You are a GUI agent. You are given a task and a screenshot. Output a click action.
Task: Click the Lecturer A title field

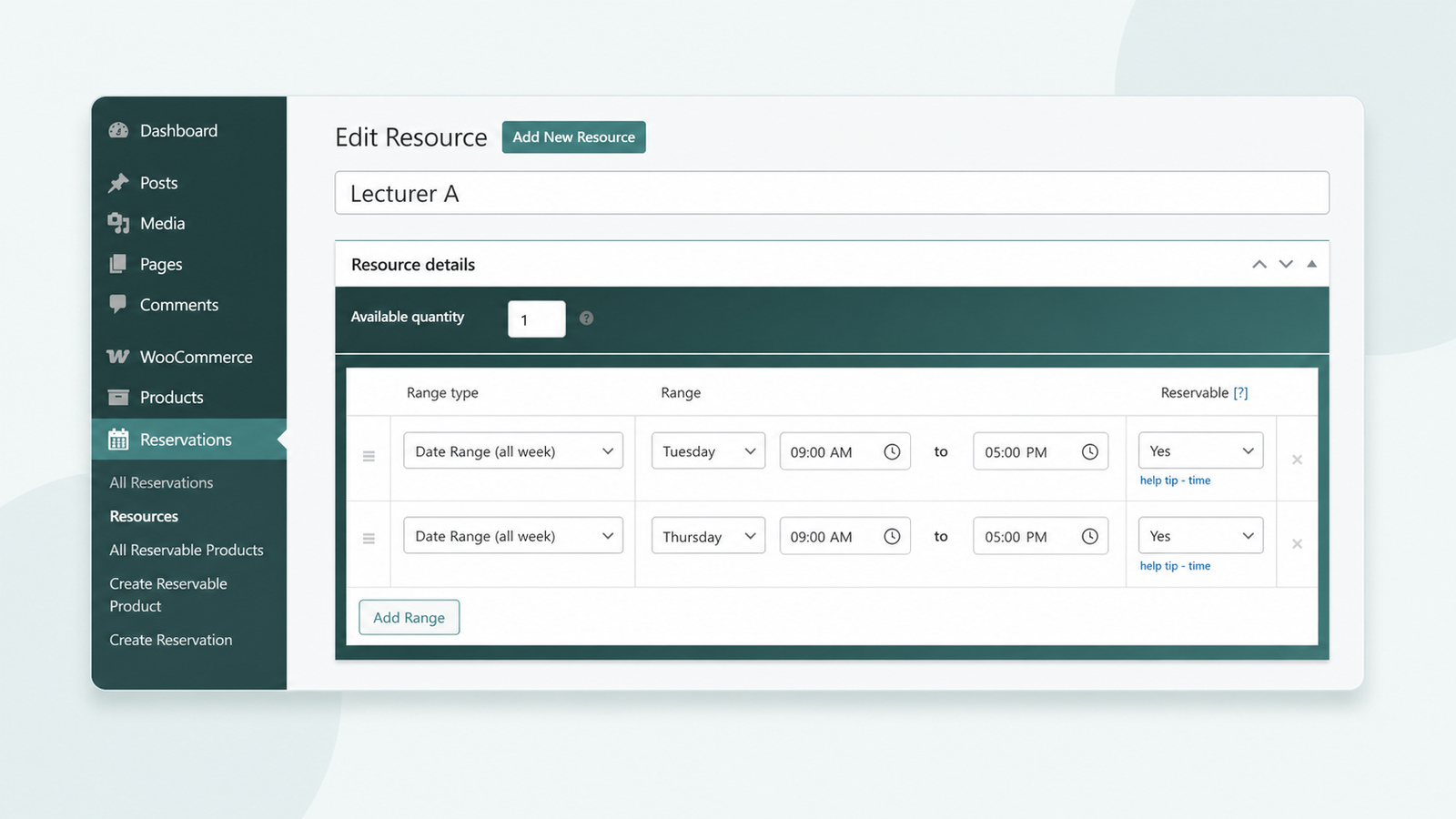[832, 193]
